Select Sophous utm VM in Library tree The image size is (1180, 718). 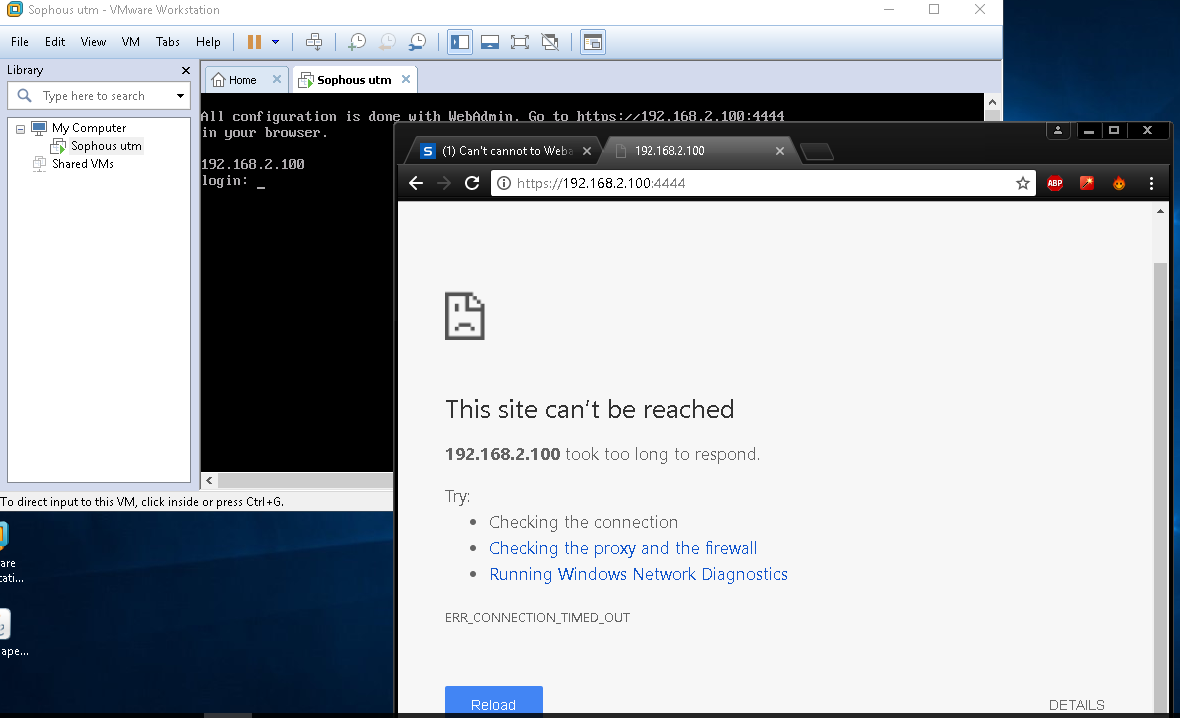pyautogui.click(x=106, y=146)
